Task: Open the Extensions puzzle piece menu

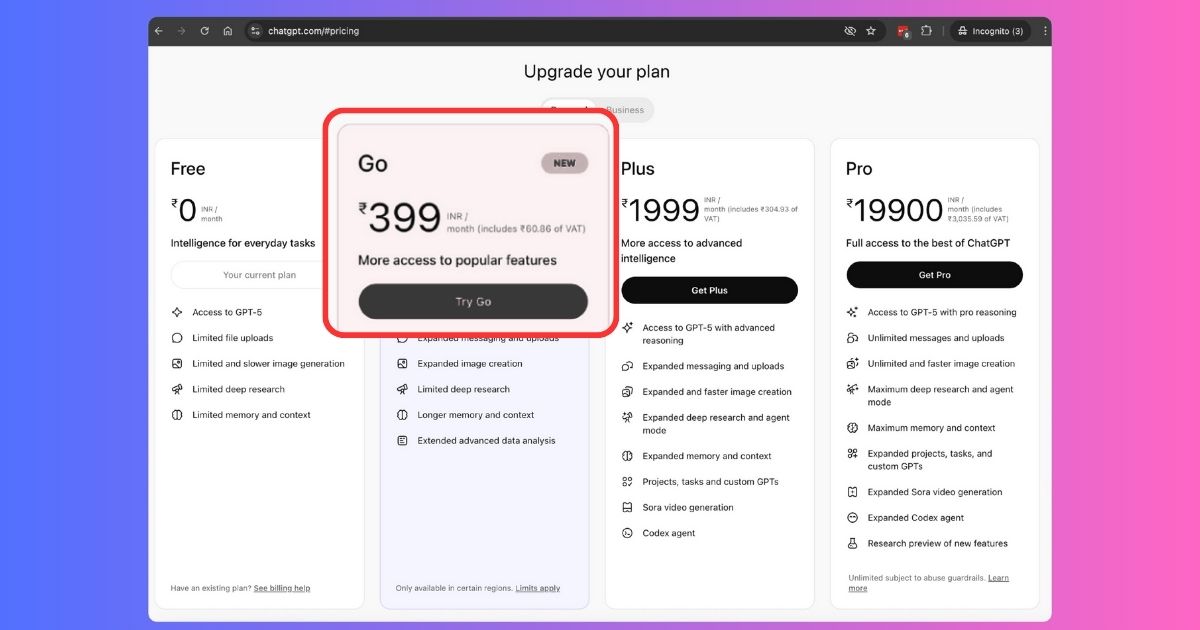Action: (x=927, y=31)
